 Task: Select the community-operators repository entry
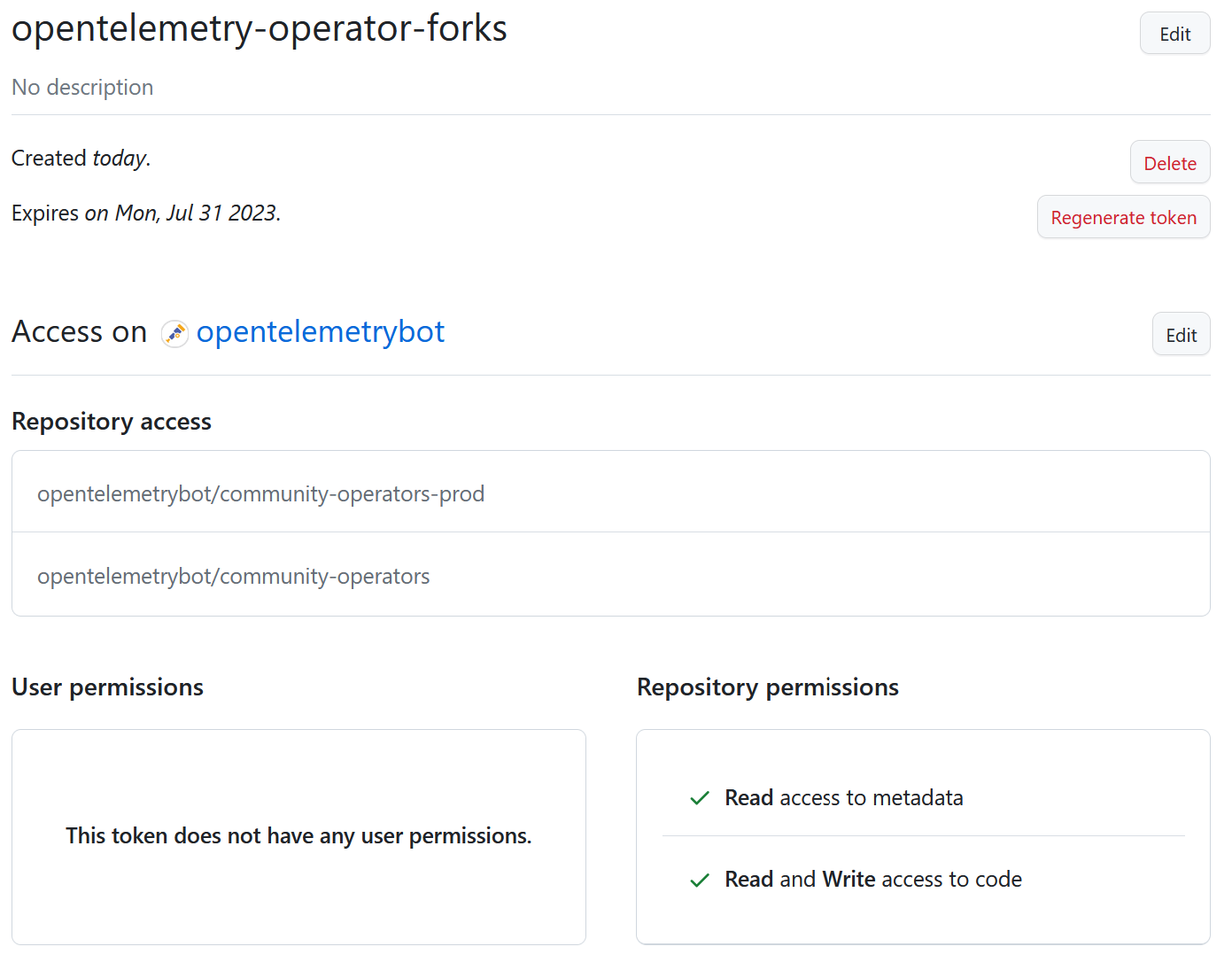click(x=233, y=576)
